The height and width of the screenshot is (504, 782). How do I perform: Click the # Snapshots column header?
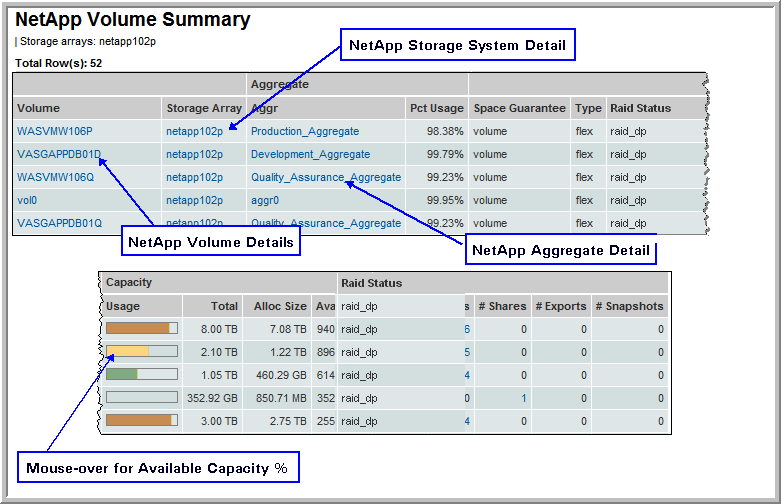pos(628,306)
